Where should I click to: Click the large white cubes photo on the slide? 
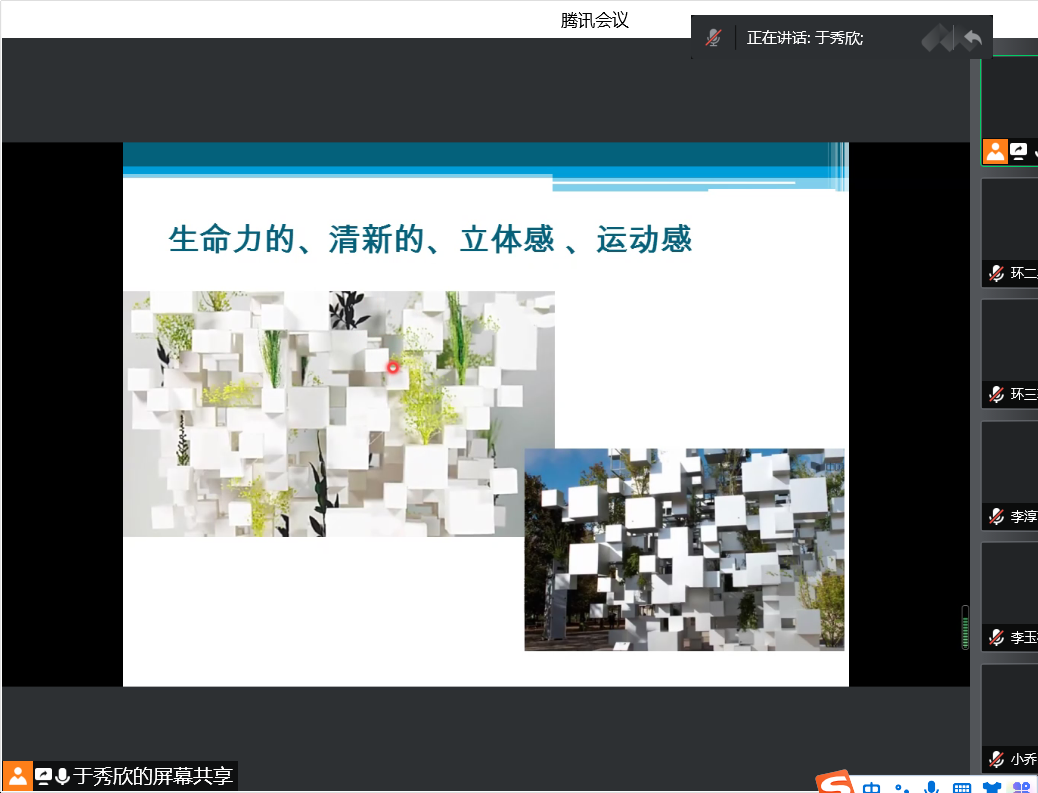click(x=338, y=413)
